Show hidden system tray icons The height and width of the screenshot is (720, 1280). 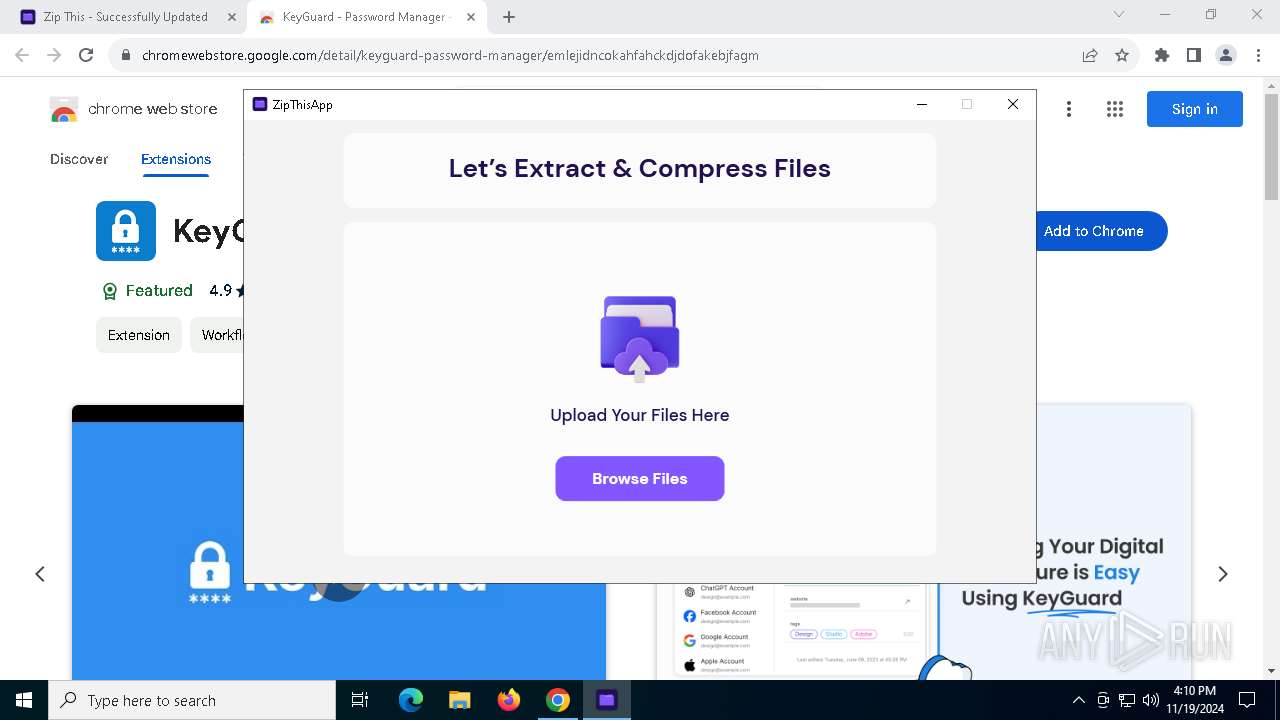(x=1078, y=700)
